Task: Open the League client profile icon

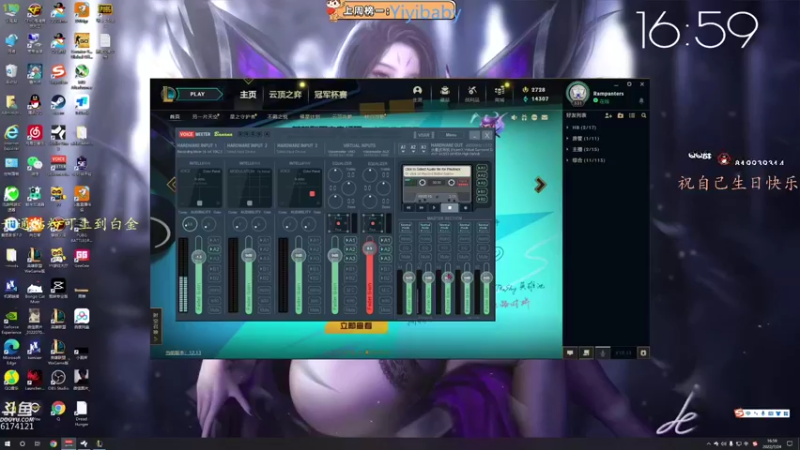Action: [x=417, y=91]
